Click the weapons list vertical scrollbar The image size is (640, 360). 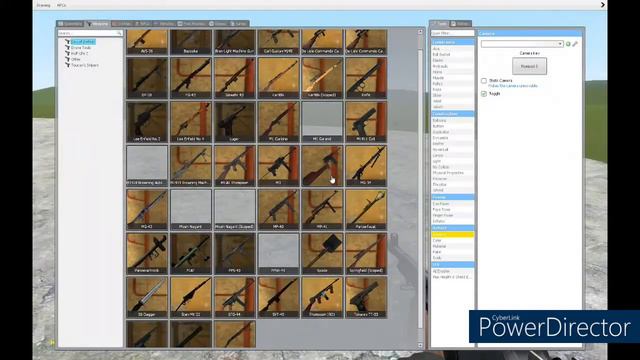[420, 189]
